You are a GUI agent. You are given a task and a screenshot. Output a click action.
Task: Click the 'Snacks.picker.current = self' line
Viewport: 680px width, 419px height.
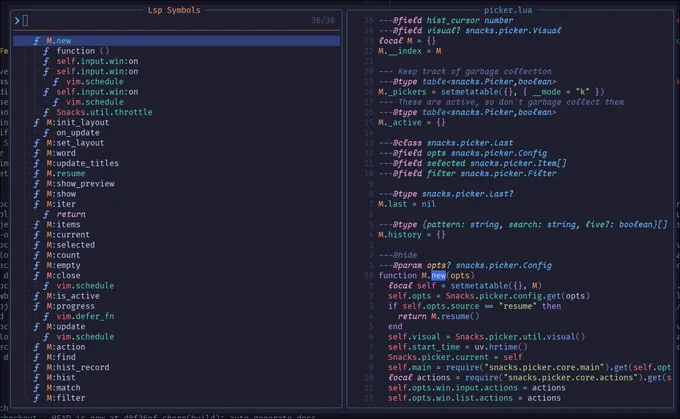pos(455,357)
